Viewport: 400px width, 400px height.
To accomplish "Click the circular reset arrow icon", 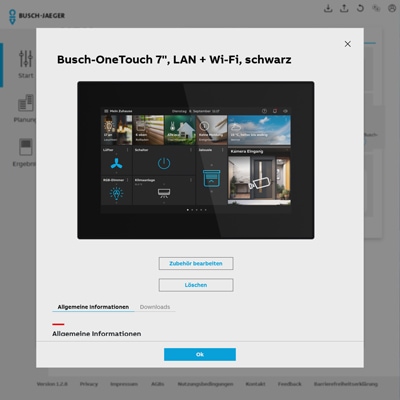I will point(360,8).
